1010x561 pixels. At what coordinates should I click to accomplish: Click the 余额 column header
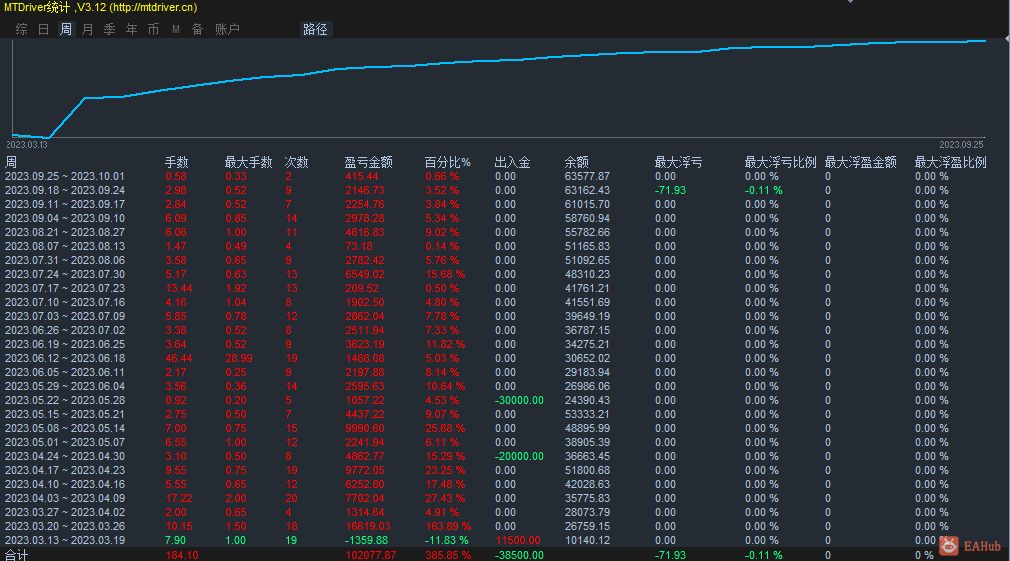[x=576, y=162]
